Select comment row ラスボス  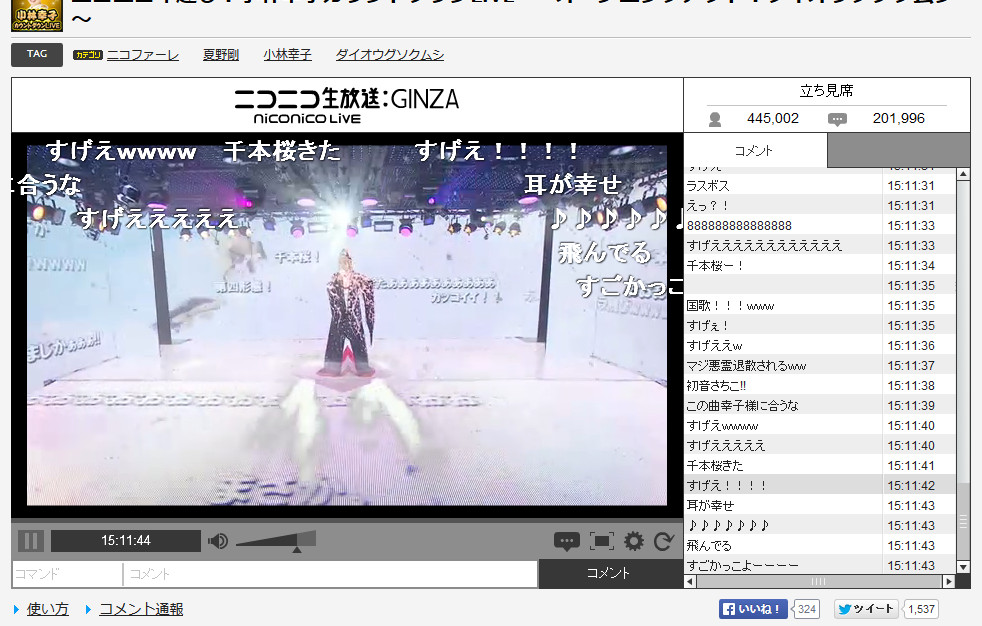pos(820,186)
